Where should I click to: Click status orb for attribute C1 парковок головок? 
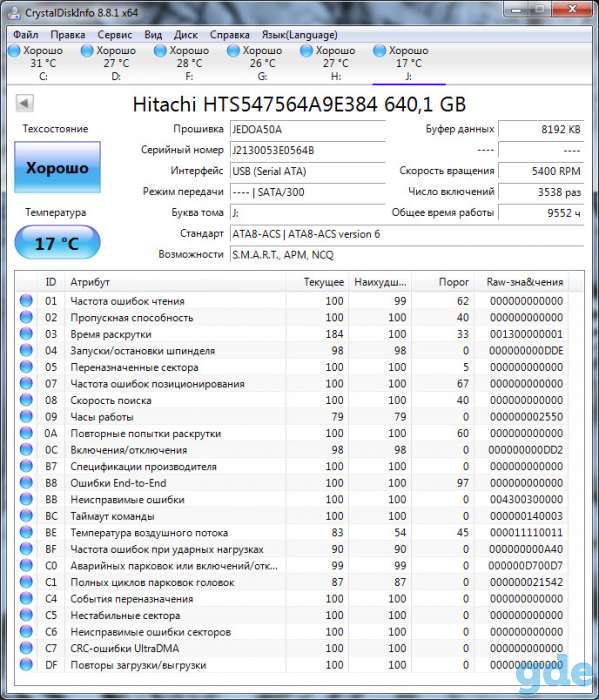click(26, 582)
